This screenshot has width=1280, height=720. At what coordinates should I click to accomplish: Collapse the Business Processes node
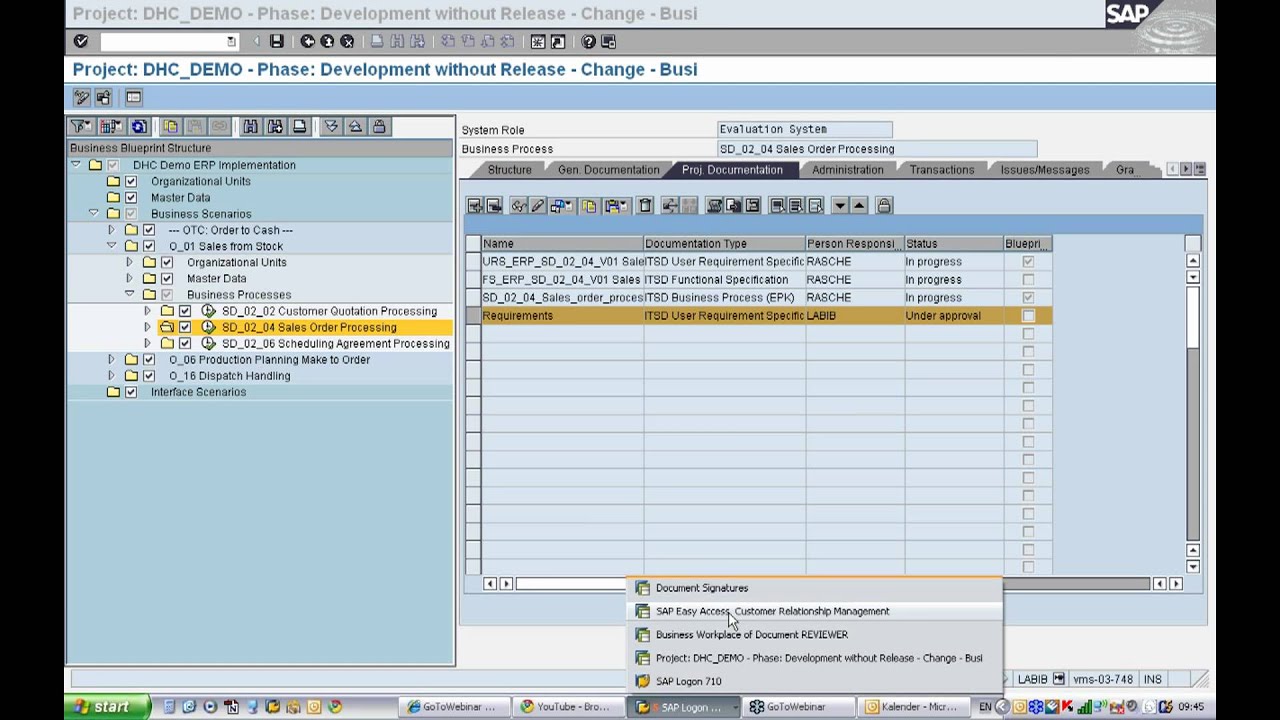[130, 295]
